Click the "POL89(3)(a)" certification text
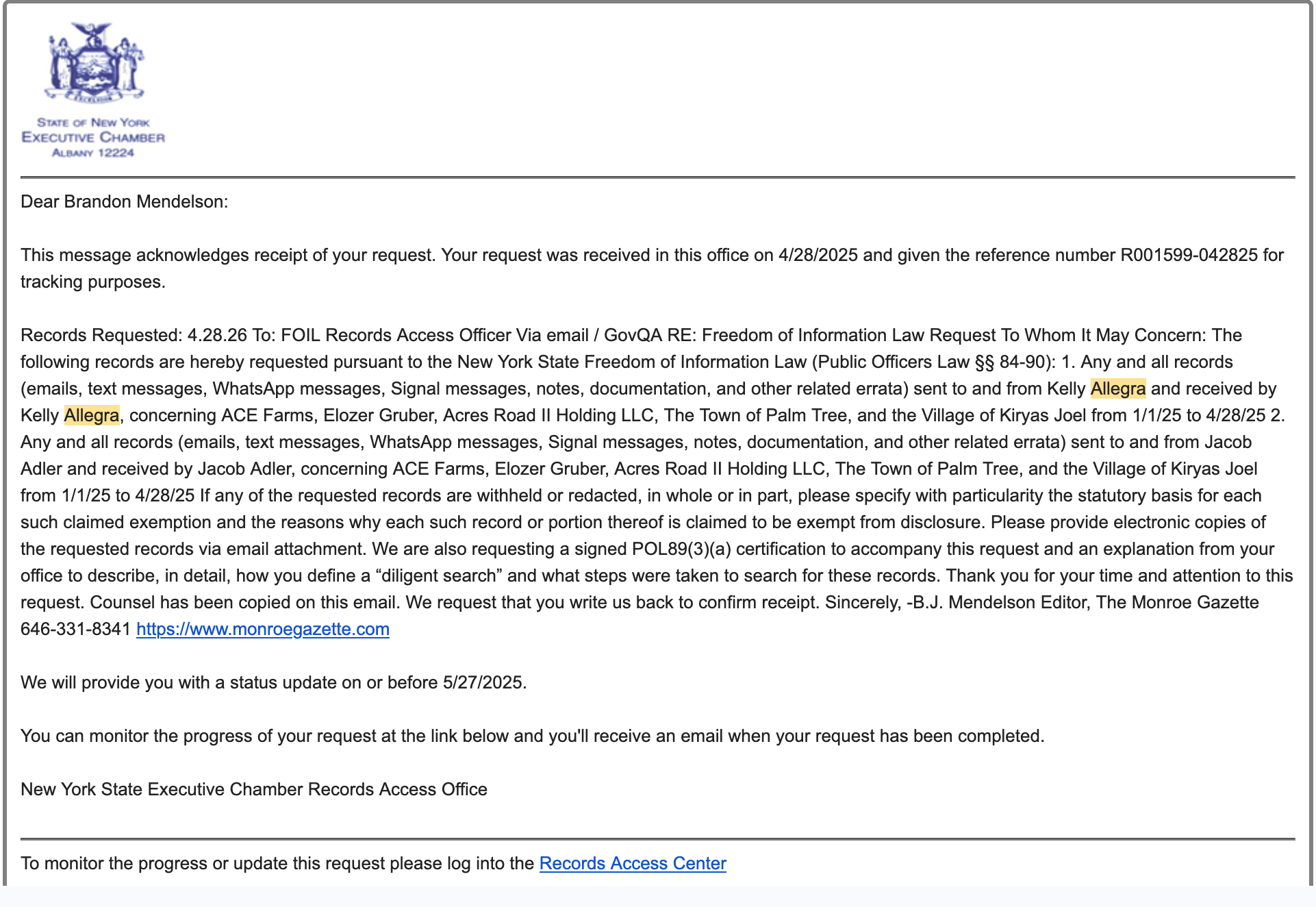The image size is (1316, 907). 681,549
